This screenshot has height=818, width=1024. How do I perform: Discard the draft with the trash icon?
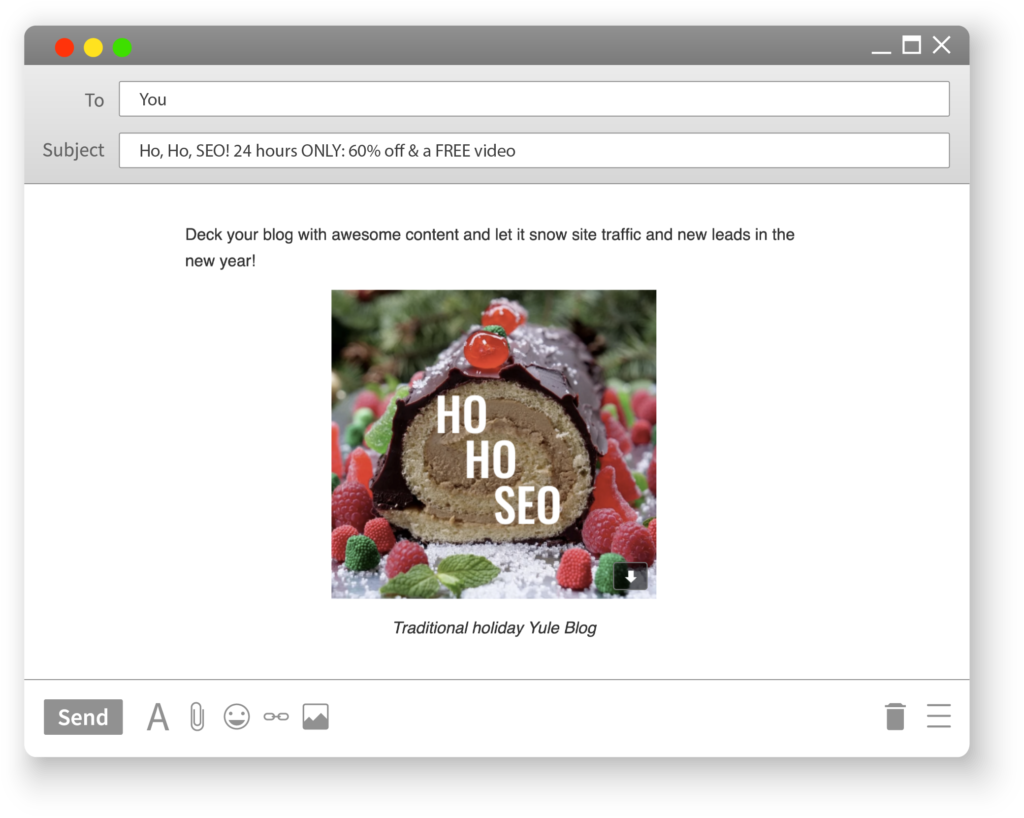pyautogui.click(x=895, y=716)
